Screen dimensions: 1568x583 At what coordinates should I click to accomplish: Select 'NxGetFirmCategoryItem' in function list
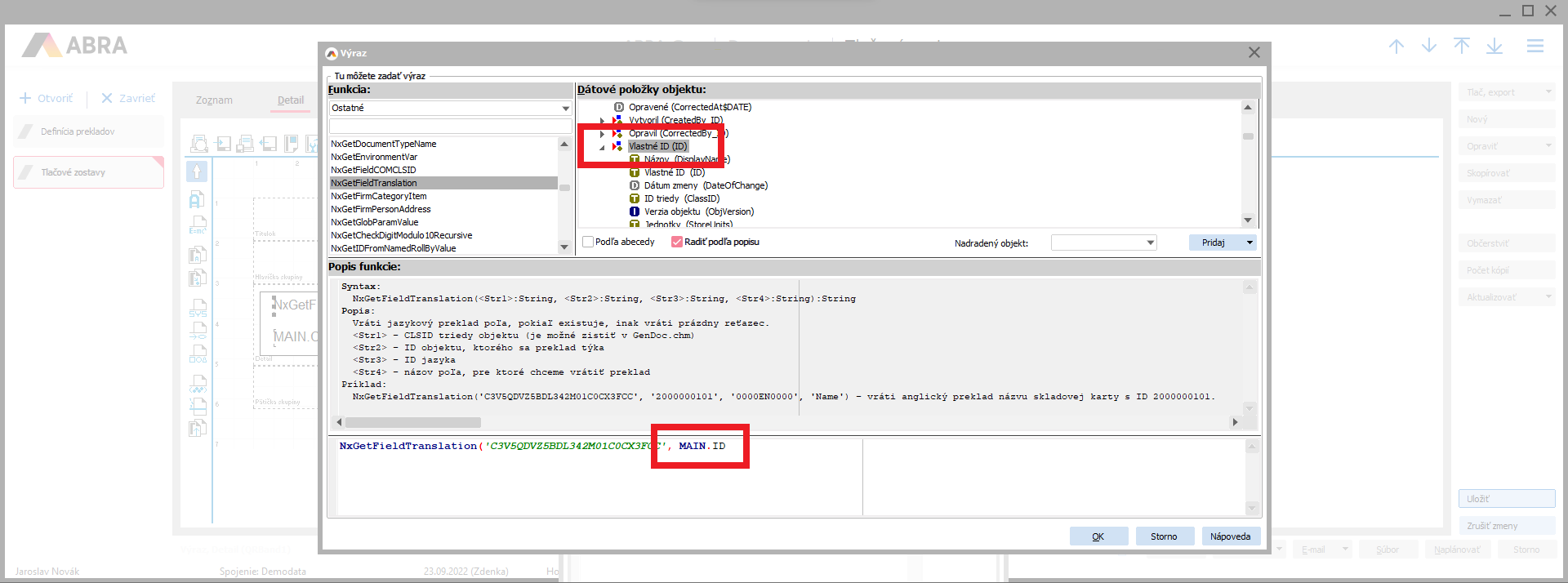(x=379, y=196)
